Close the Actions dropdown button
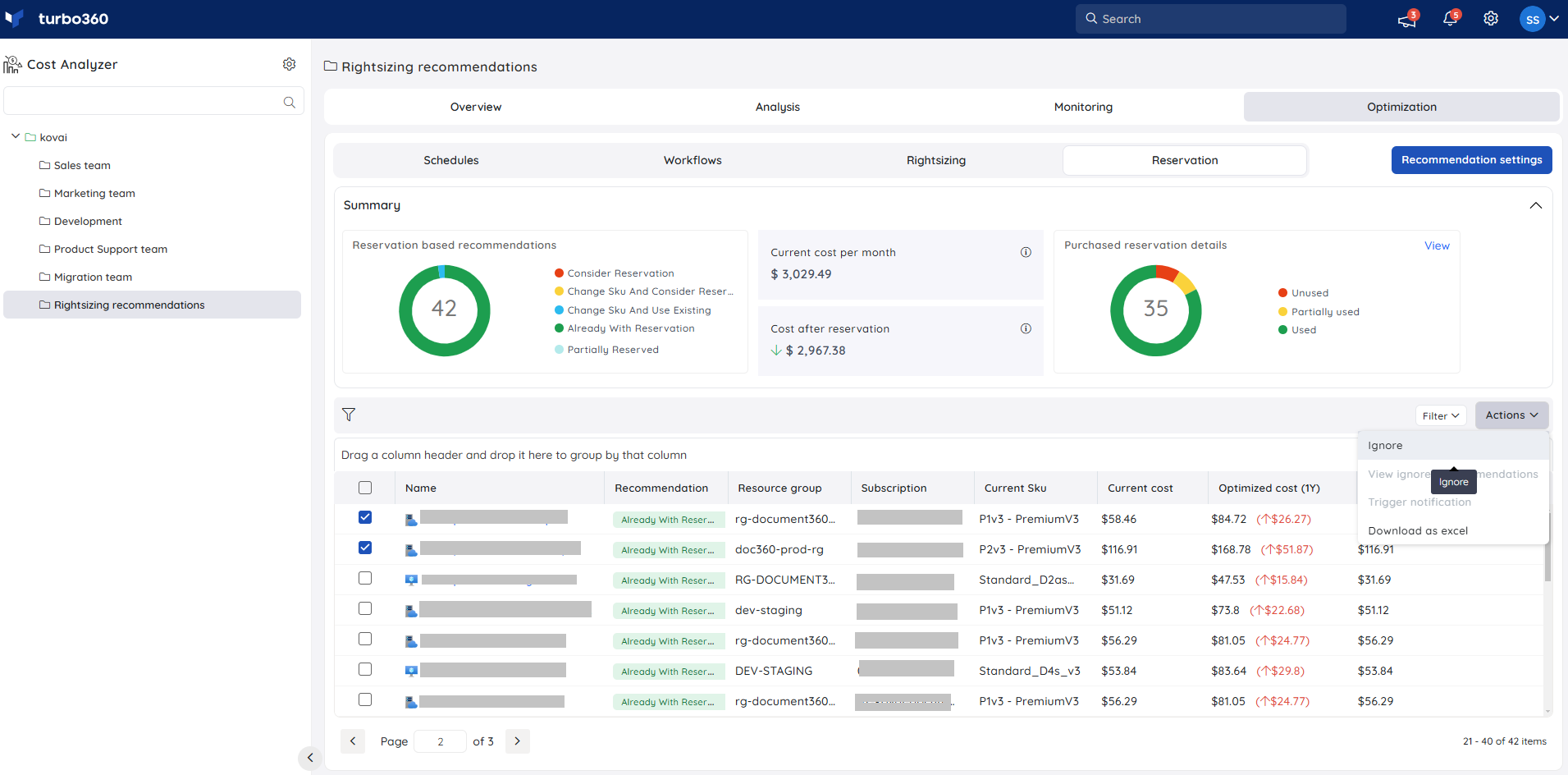The image size is (1568, 775). tap(1511, 415)
